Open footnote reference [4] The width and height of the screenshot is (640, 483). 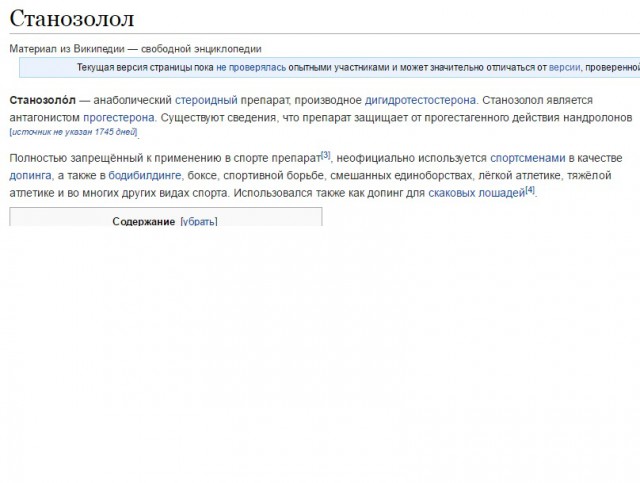pos(530,190)
